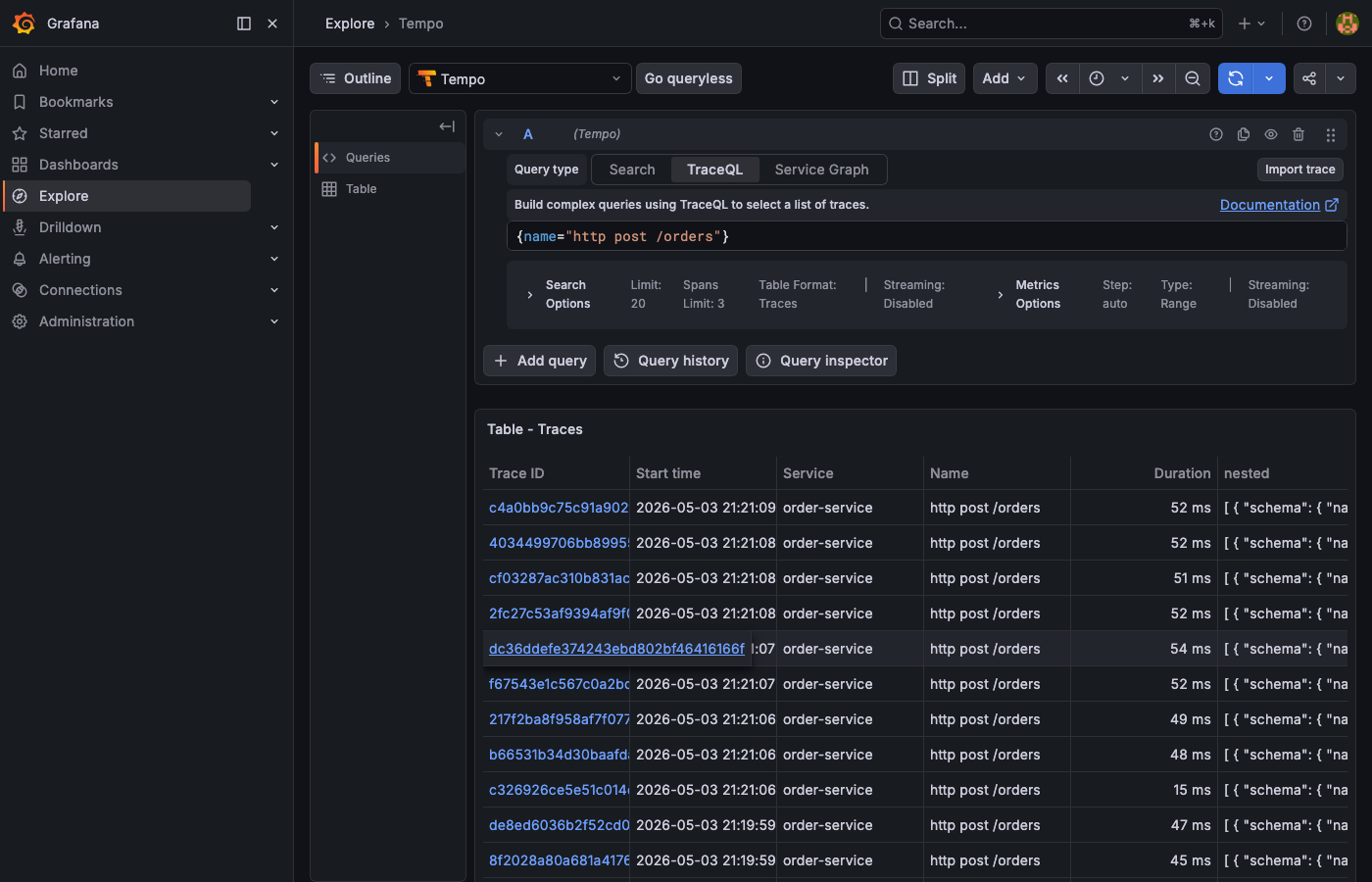Focus the top Search field
The image size is (1372, 882).
click(1051, 24)
